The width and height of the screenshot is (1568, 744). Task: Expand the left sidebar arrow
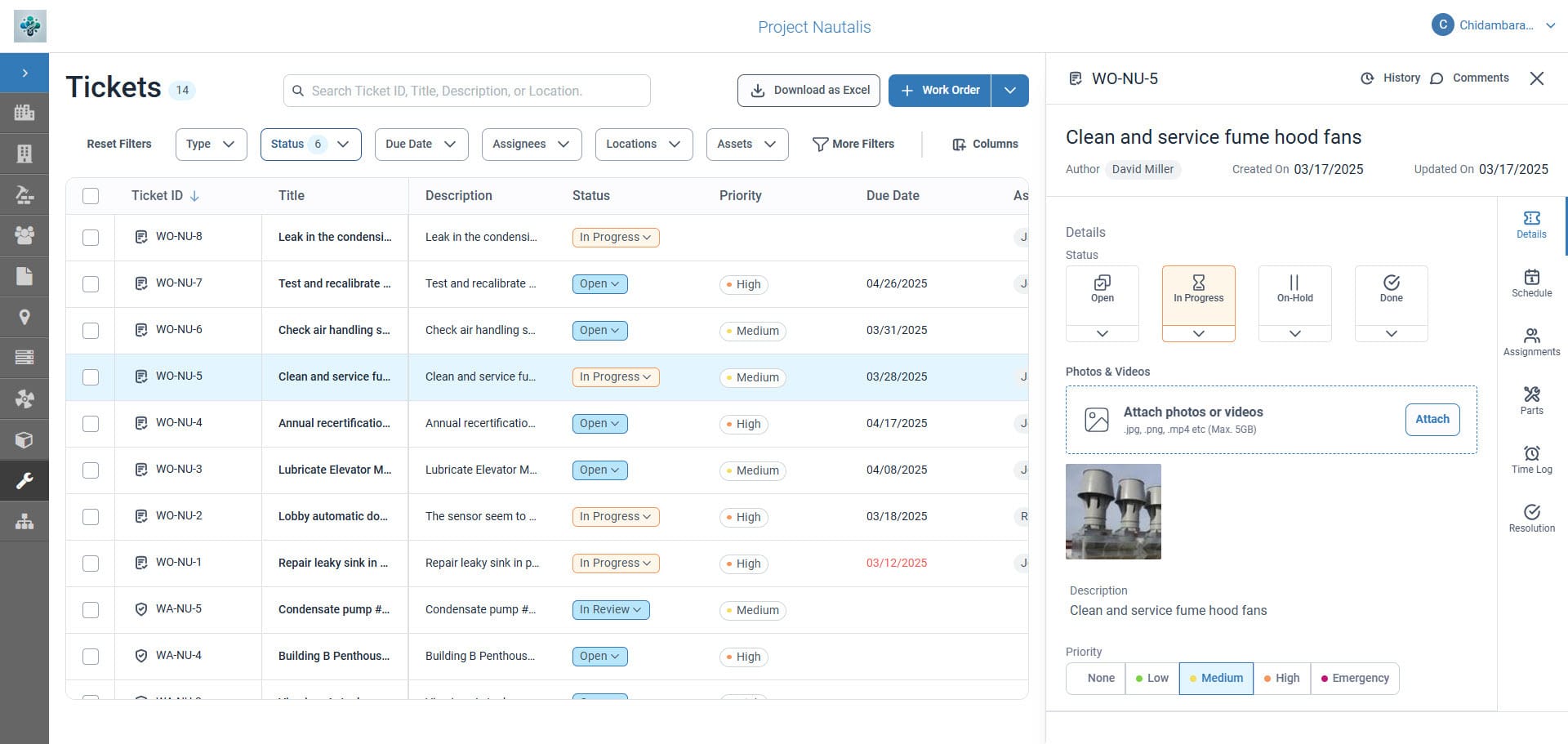pos(24,74)
